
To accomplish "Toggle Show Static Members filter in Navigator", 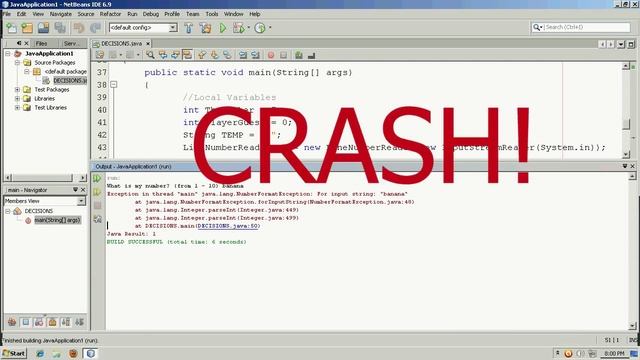I will (x=39, y=322).
